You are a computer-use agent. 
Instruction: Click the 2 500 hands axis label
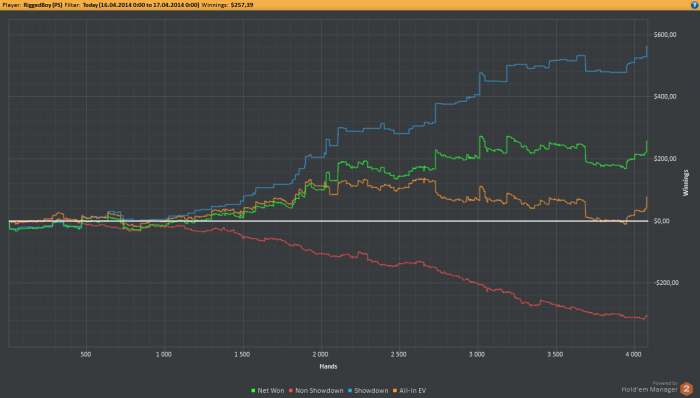pyautogui.click(x=398, y=354)
